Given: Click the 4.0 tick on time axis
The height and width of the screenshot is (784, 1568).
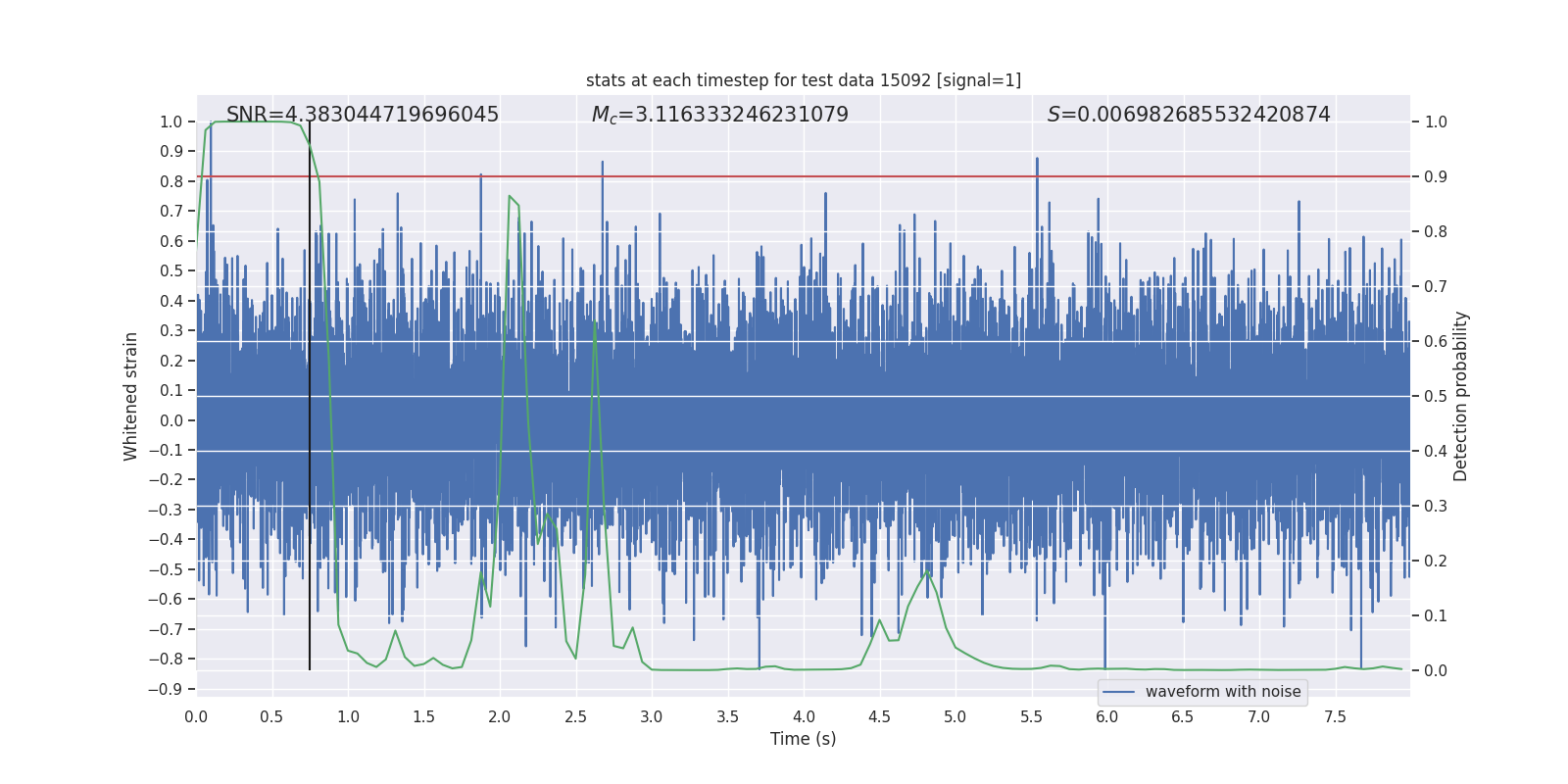Looking at the screenshot, I should tap(804, 717).
